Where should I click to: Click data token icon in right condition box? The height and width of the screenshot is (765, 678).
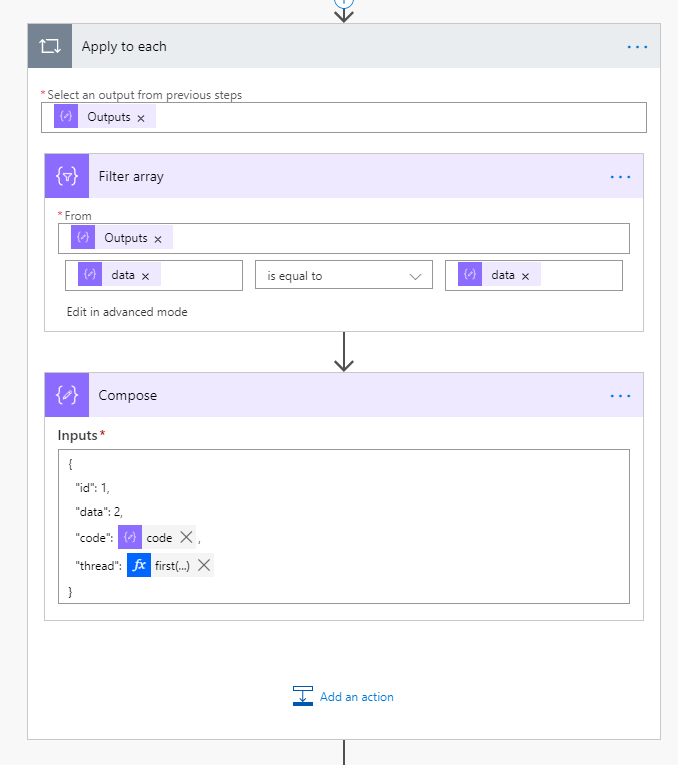click(x=470, y=274)
